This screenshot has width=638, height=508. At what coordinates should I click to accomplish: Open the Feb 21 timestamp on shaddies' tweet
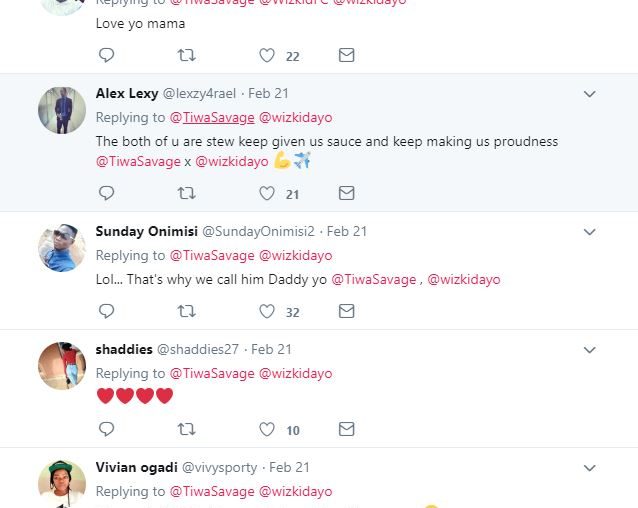point(271,349)
